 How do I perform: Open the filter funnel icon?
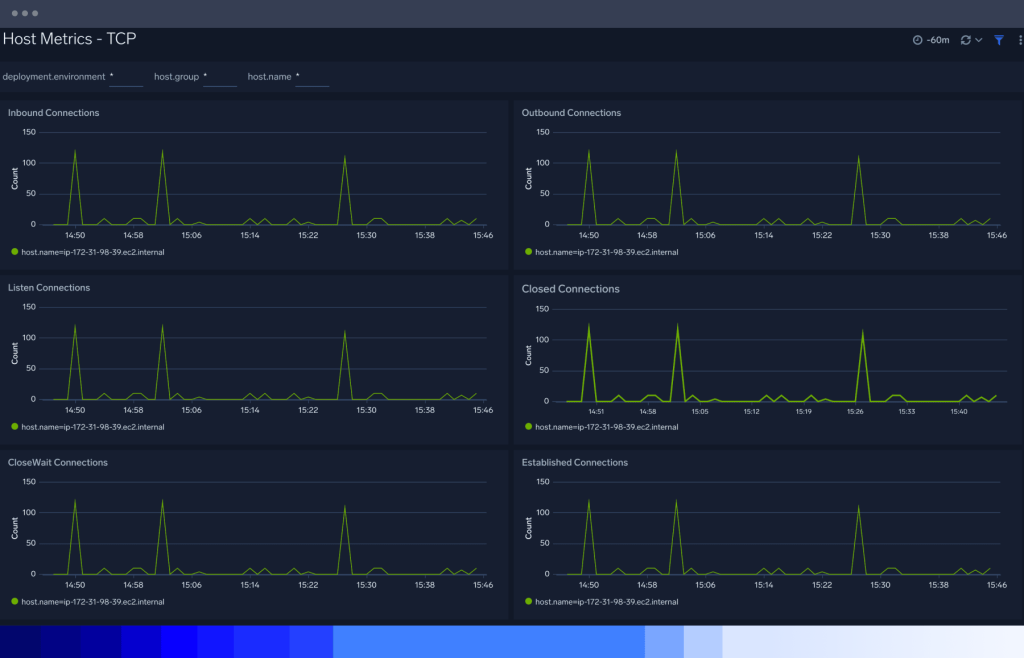pos(998,40)
